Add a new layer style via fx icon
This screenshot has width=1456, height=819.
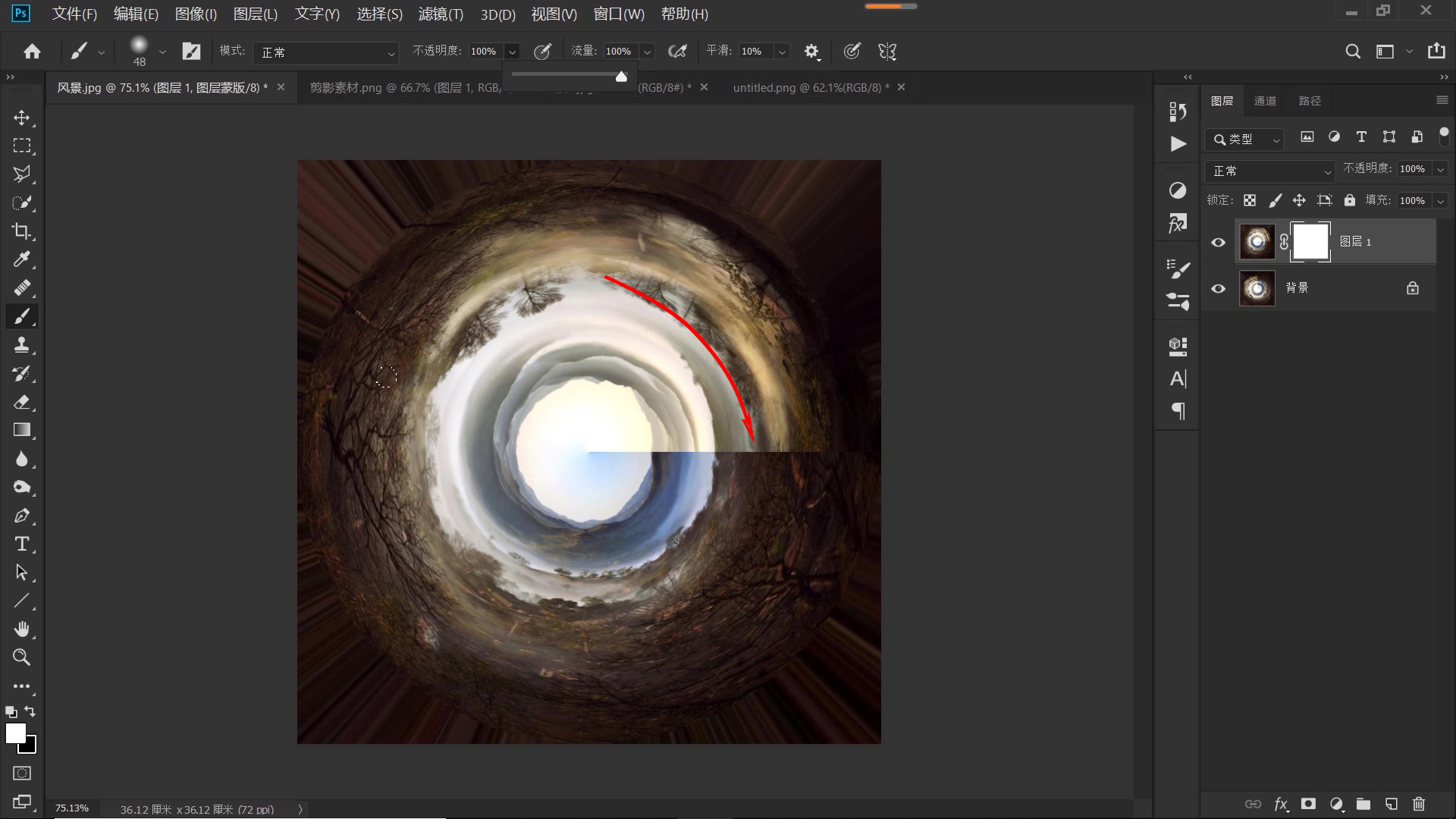point(1281,804)
